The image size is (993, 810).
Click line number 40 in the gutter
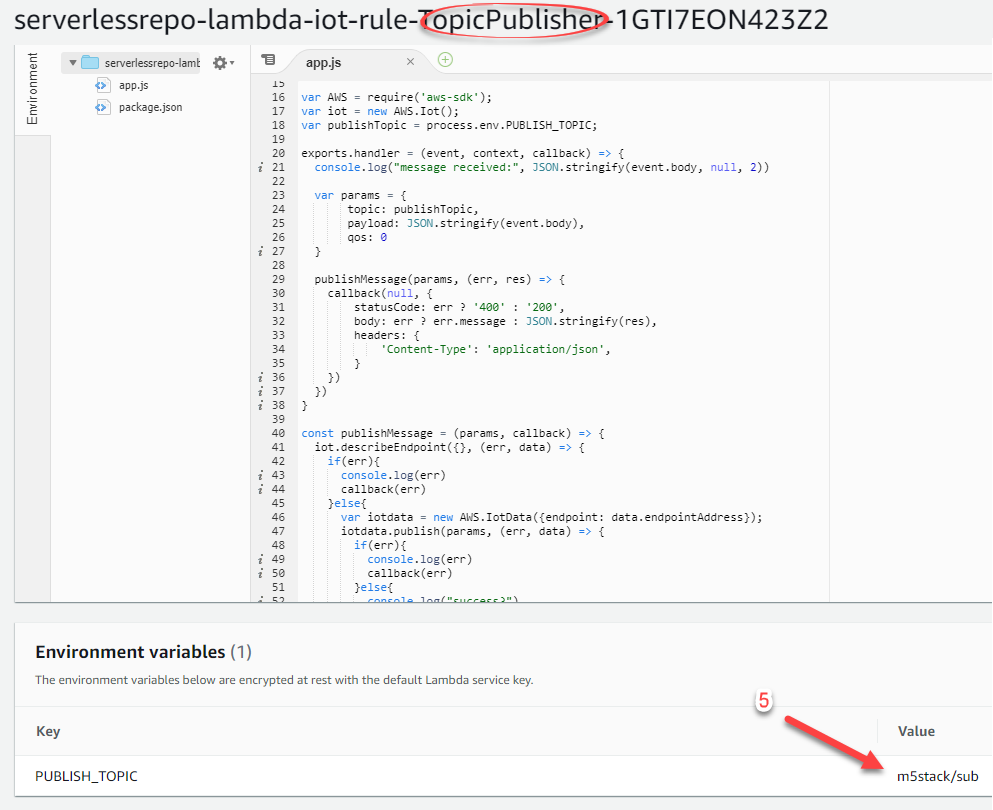278,433
